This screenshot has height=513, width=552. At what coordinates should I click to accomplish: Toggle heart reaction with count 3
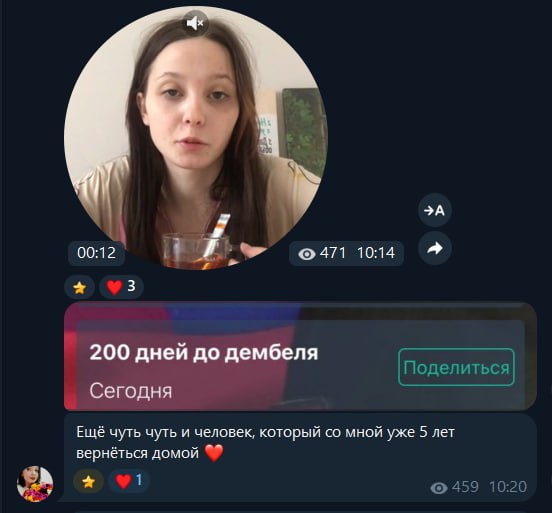(x=121, y=287)
